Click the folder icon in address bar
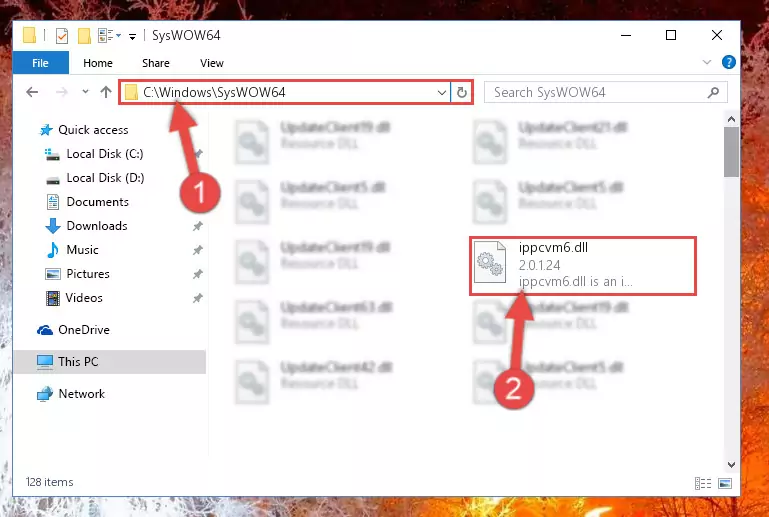 coord(131,92)
